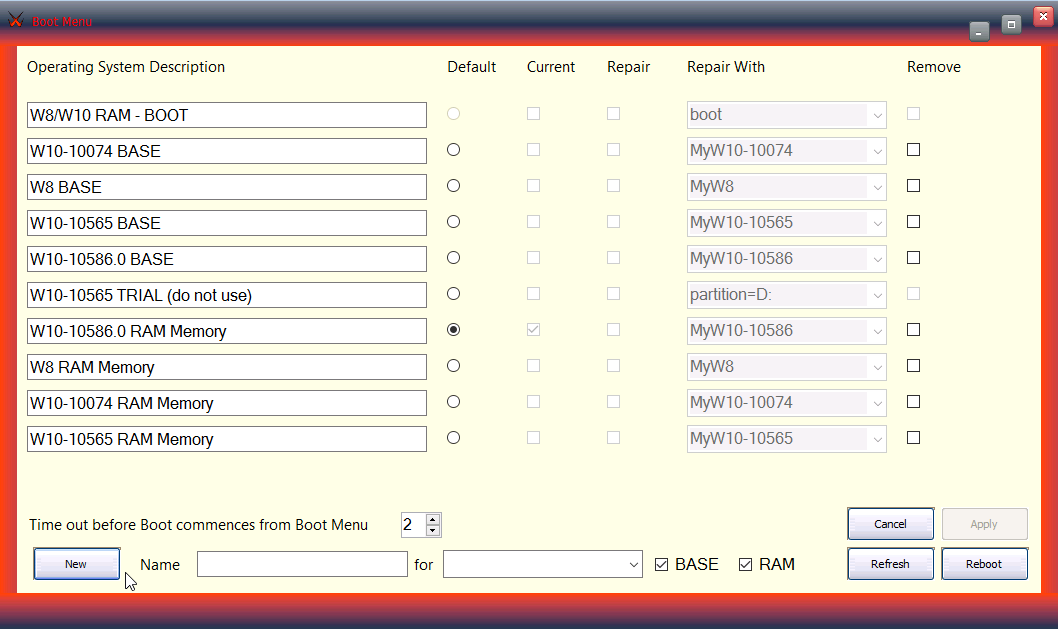Tick Remove for W10-10074 RAM Memory

pyautogui.click(x=914, y=402)
